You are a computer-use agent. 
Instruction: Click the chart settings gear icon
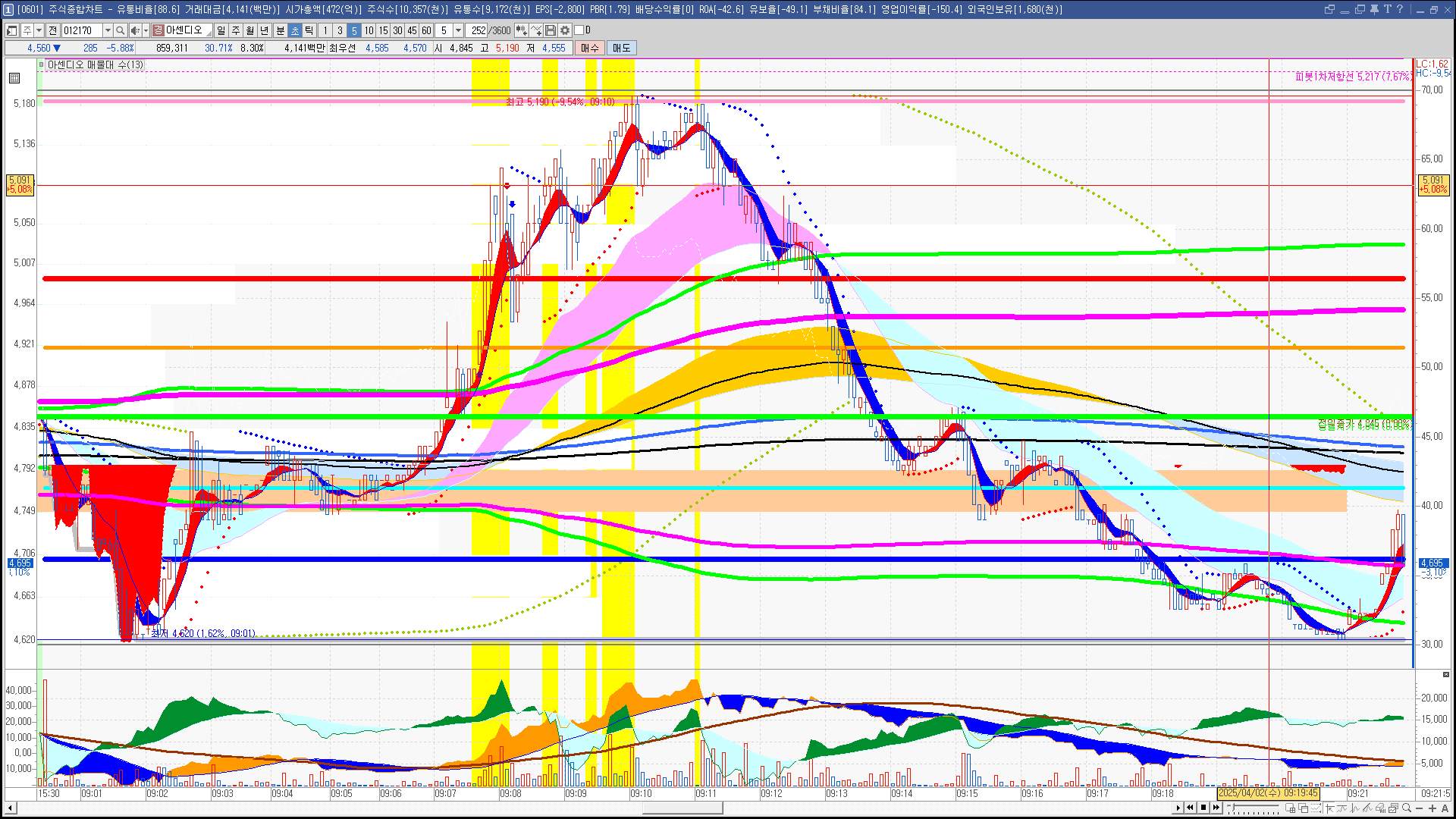click(x=565, y=30)
